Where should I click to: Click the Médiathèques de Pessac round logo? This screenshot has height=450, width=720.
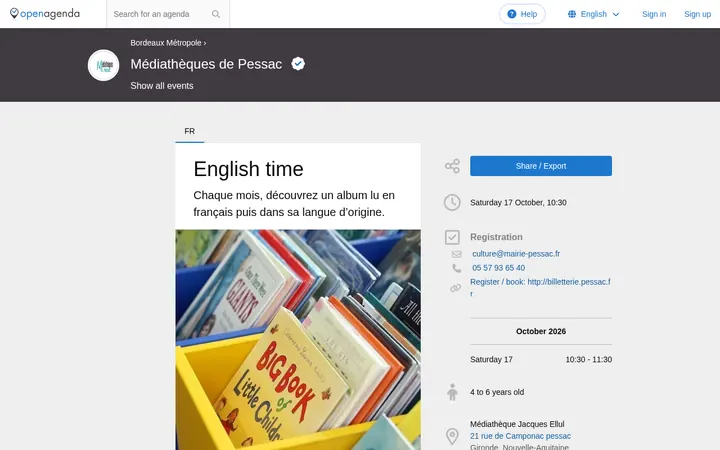(x=103, y=65)
